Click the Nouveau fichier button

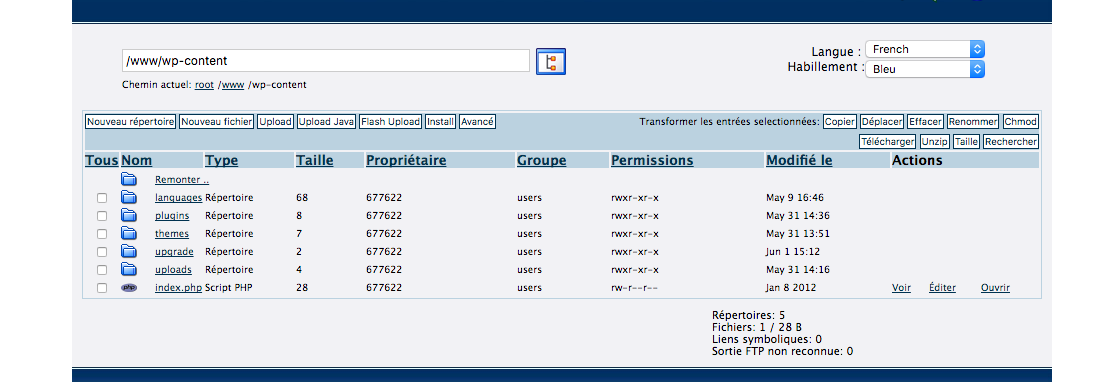pos(216,122)
